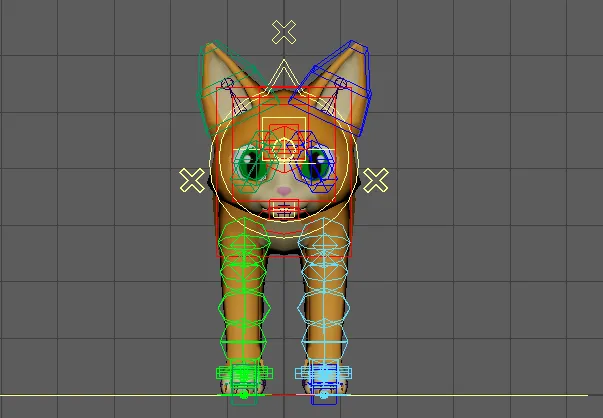Select the red jaw control box at the mouth
Viewport: 603px width, 418px height.
coord(284,210)
